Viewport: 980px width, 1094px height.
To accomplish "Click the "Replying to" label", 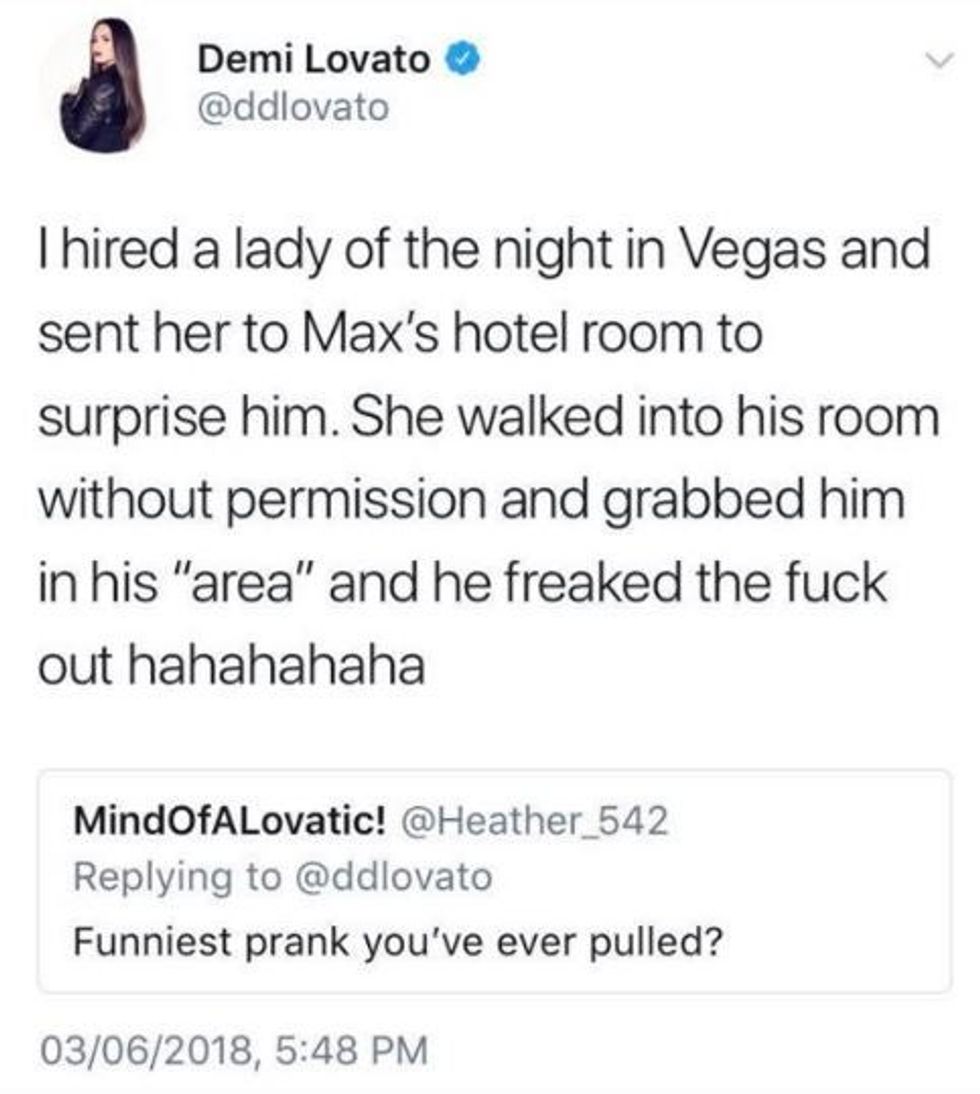I will coord(178,878).
